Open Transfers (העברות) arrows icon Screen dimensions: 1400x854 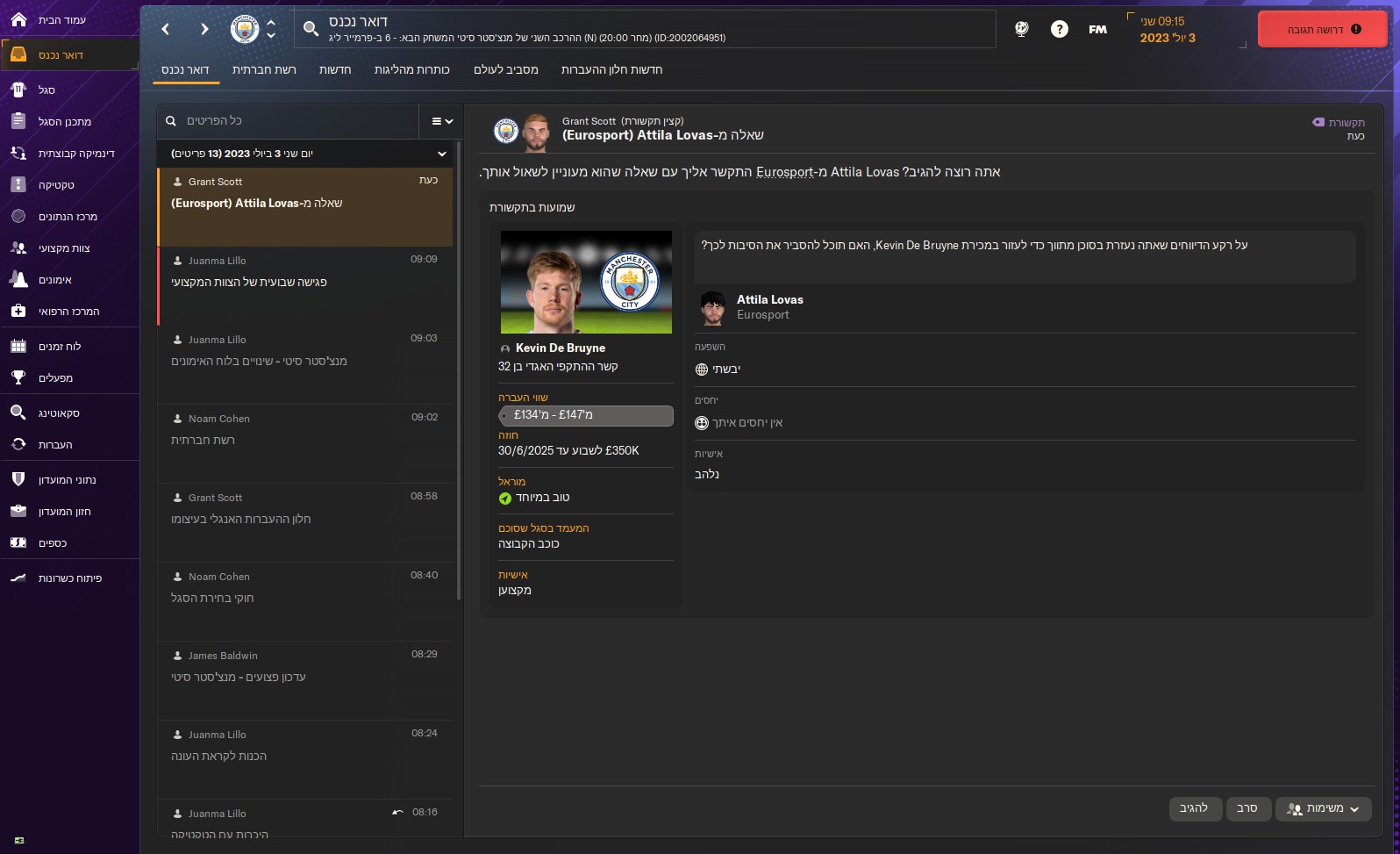18,444
